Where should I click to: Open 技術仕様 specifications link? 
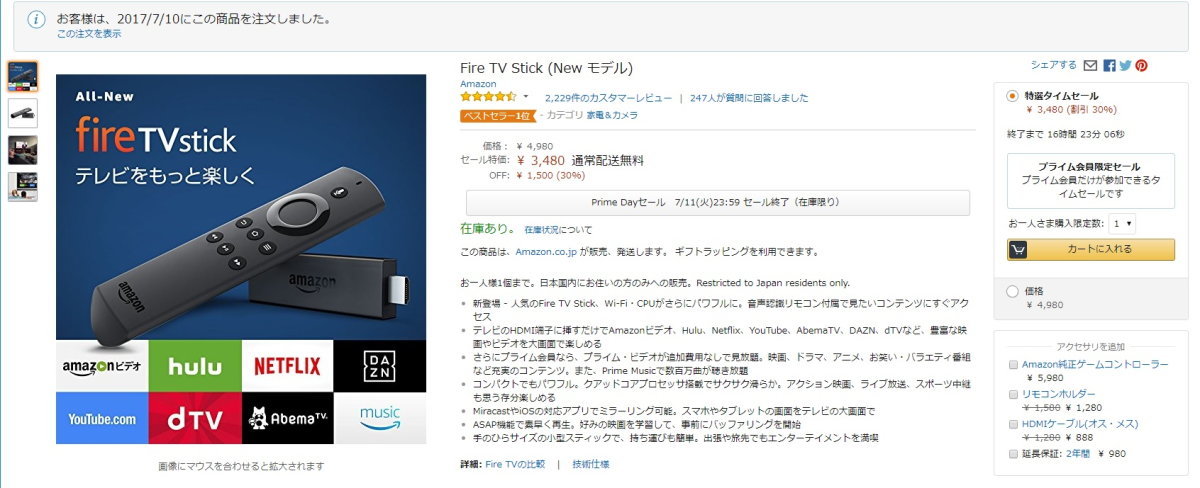coord(590,465)
